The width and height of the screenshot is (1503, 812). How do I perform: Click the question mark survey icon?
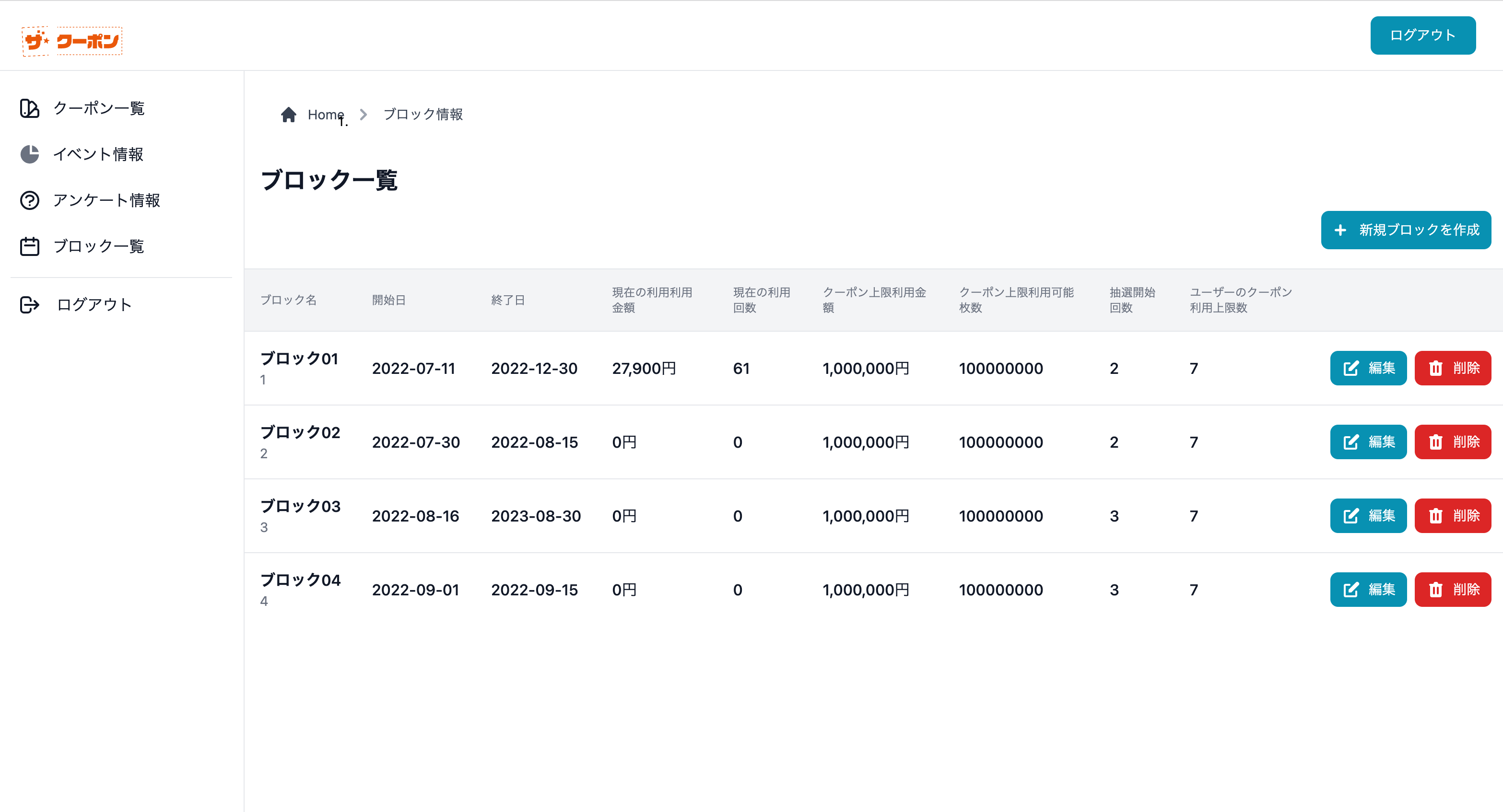(x=29, y=201)
